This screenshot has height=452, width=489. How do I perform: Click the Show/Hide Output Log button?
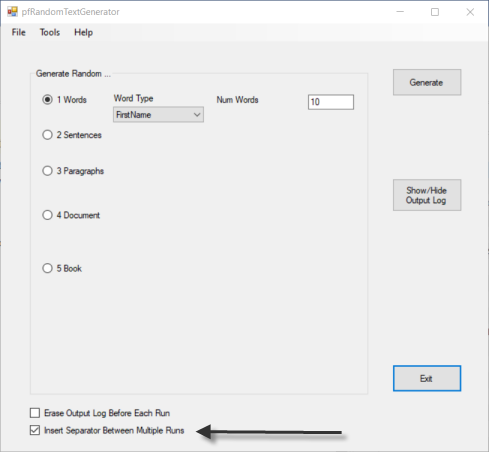(x=427, y=195)
